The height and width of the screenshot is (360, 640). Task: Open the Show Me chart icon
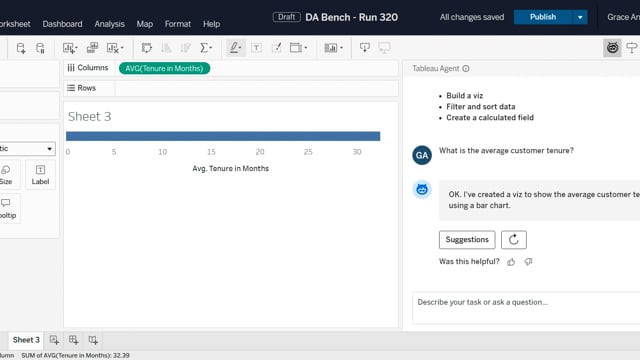point(331,48)
